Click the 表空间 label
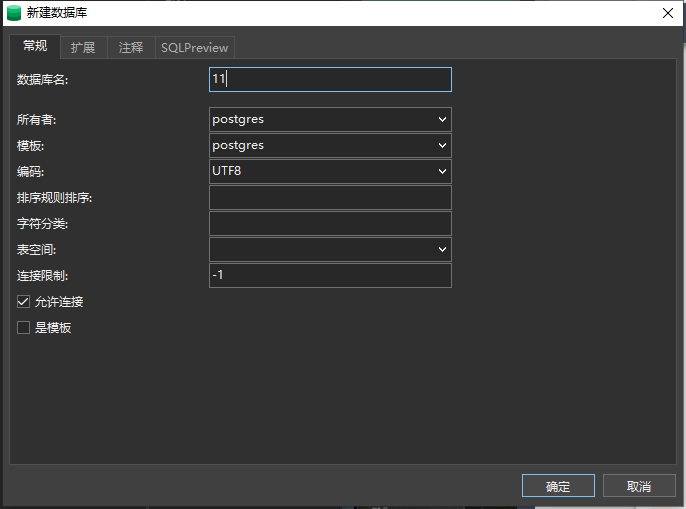 pyautogui.click(x=36, y=249)
